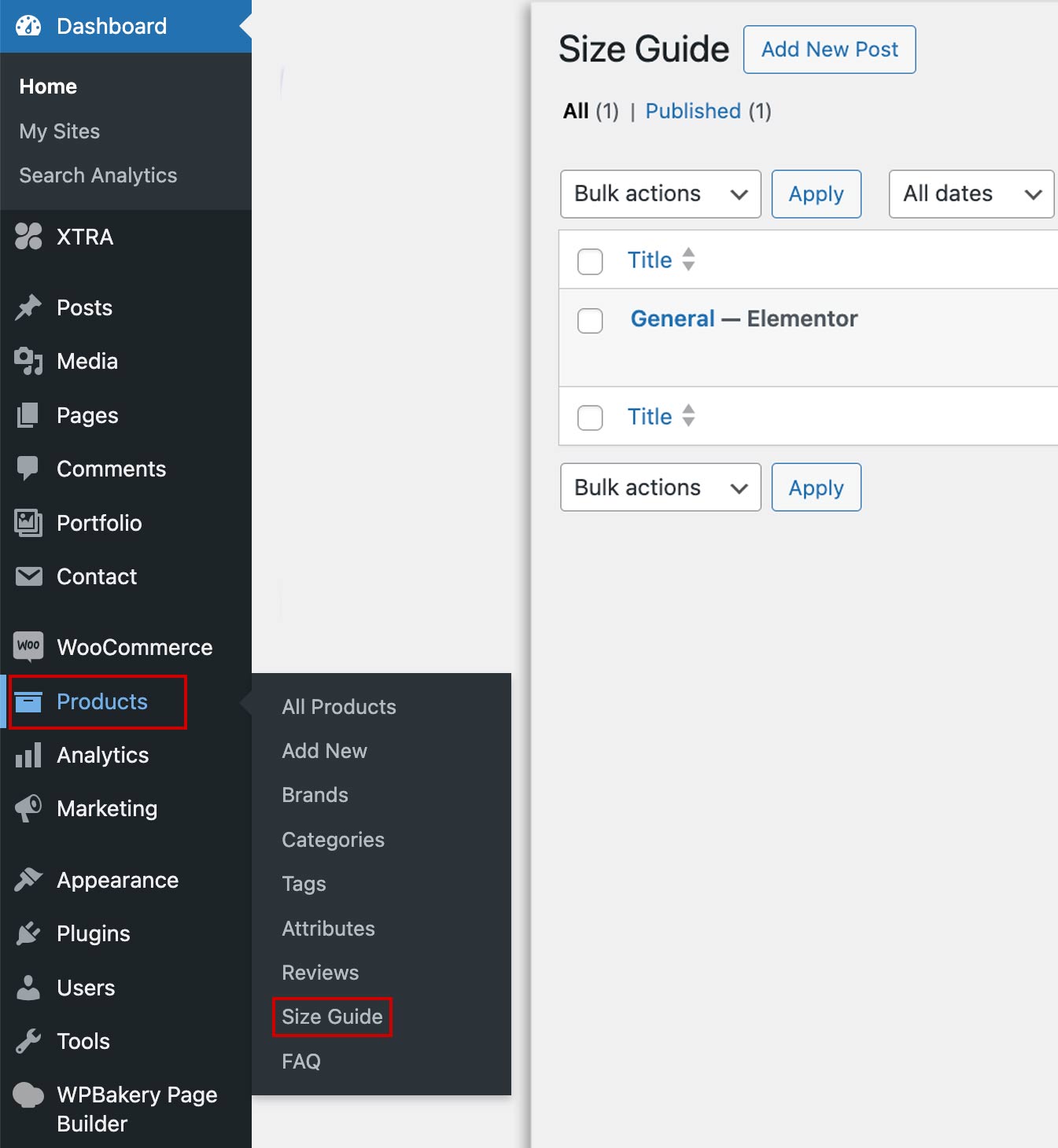Image resolution: width=1058 pixels, height=1148 pixels.
Task: Click the Tools wrench icon
Action: click(28, 1041)
